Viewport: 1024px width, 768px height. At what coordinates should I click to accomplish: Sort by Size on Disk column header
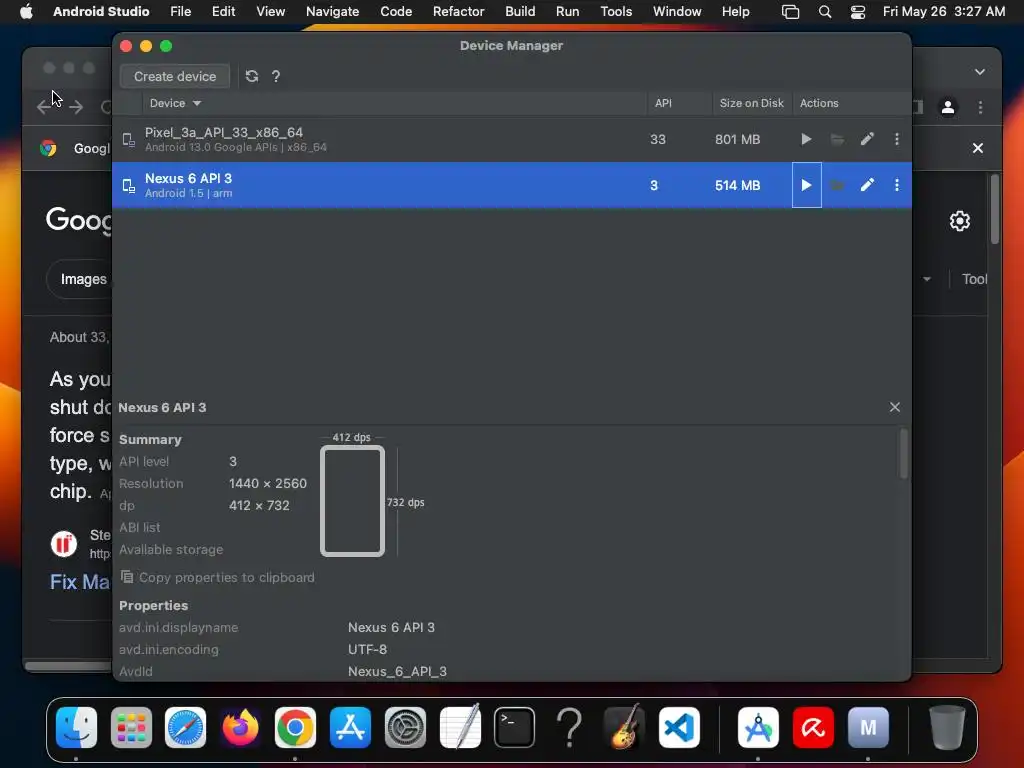click(751, 103)
